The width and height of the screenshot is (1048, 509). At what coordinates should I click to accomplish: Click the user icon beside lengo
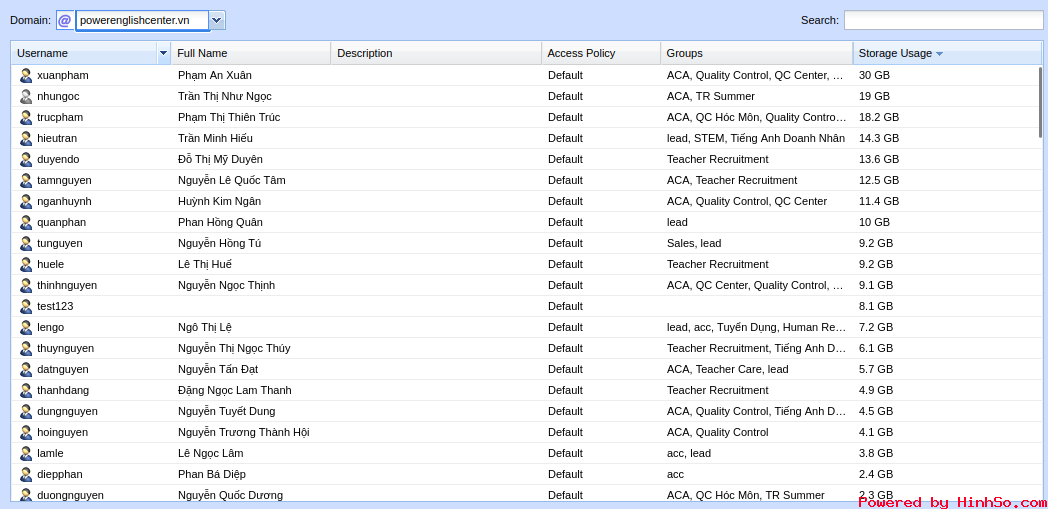[x=26, y=327]
